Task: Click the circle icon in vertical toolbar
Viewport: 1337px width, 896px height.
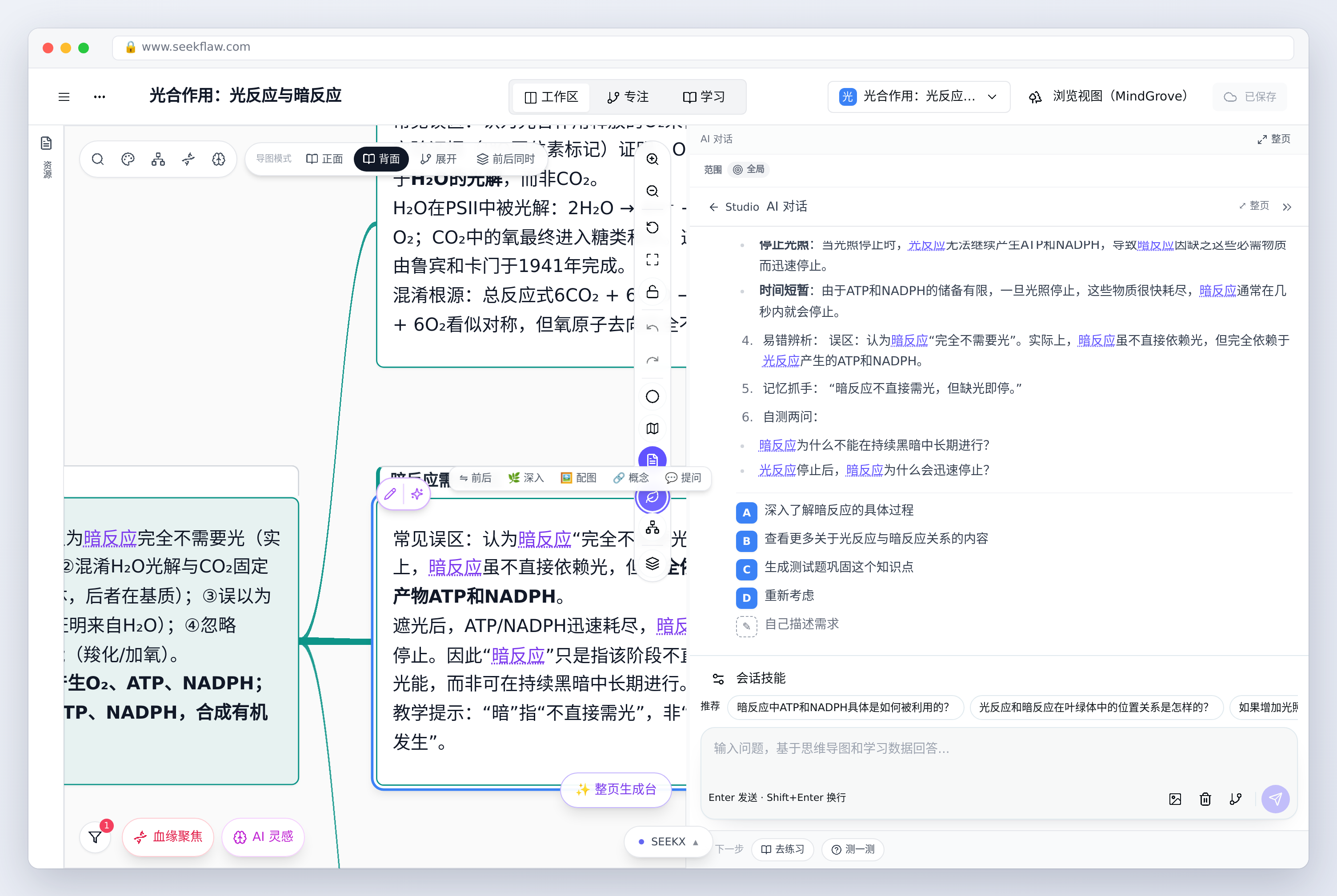Action: tap(652, 396)
